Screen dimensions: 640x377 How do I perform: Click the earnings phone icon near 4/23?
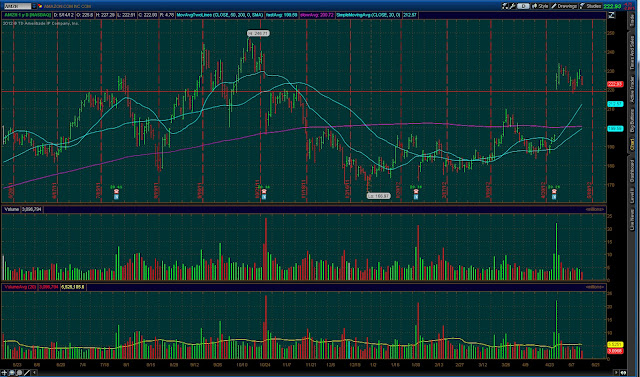554,192
